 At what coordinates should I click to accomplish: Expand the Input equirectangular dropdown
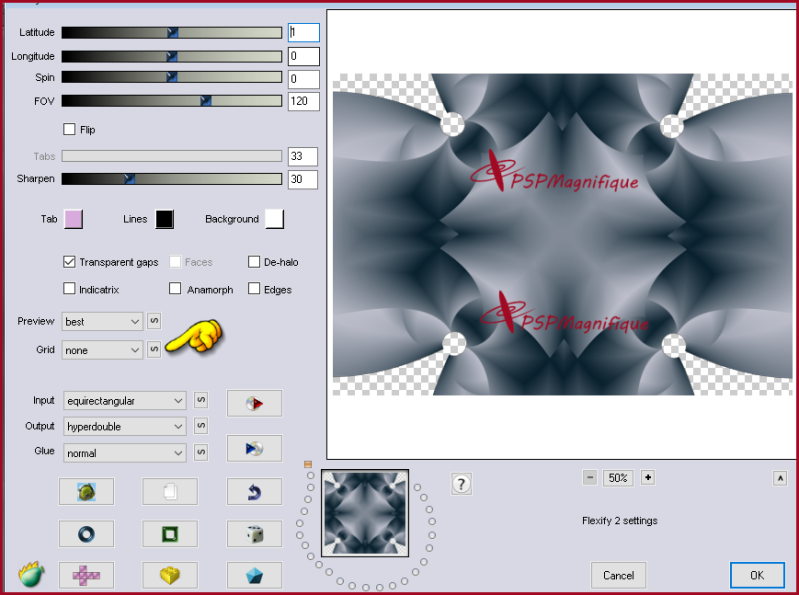coord(125,401)
